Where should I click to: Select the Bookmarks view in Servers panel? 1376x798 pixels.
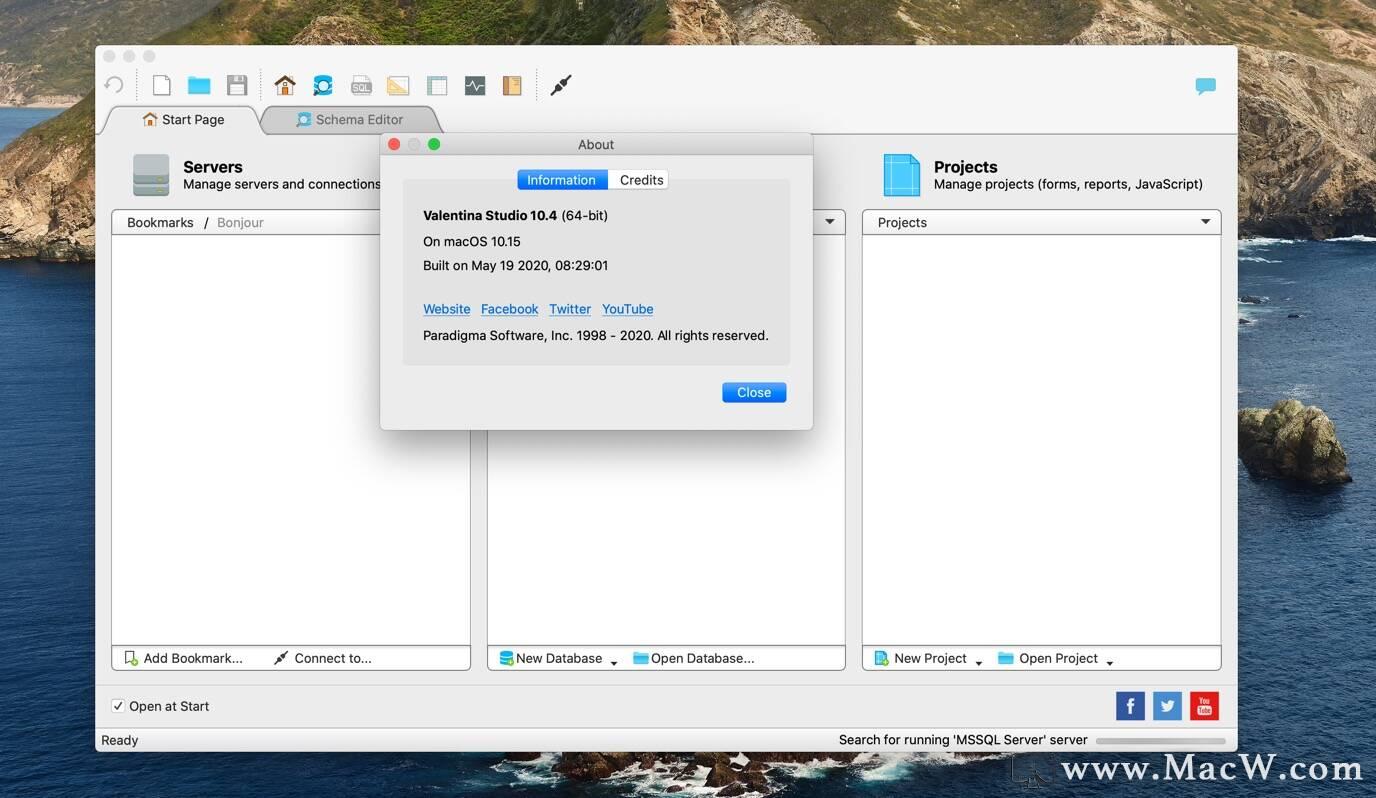click(160, 222)
